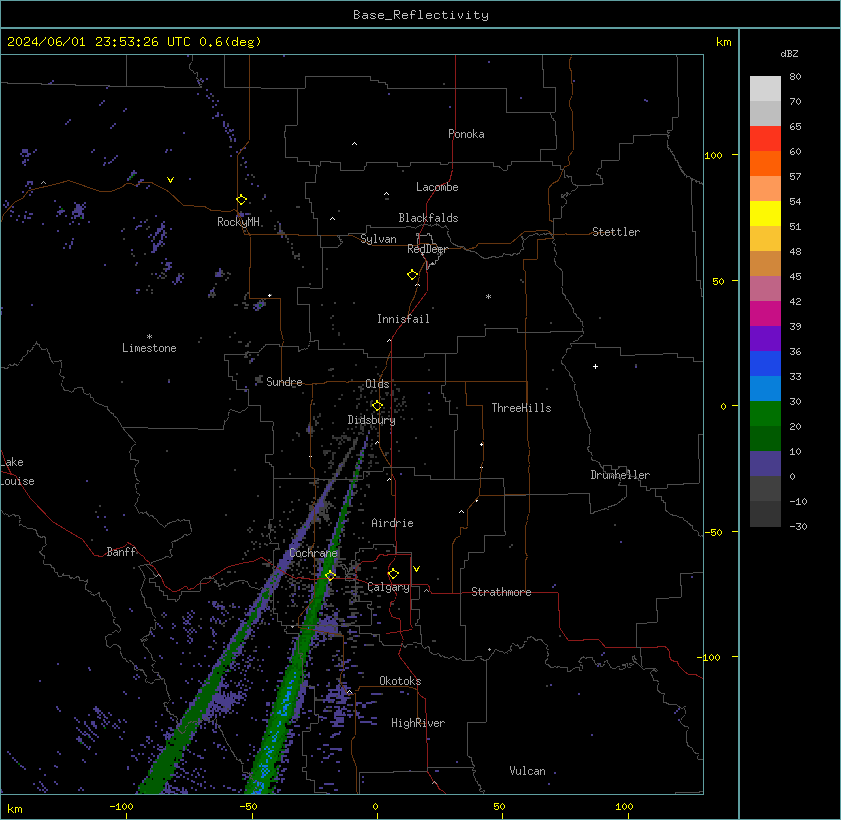
Task: Select the Cochrane town label
Action: (313, 553)
